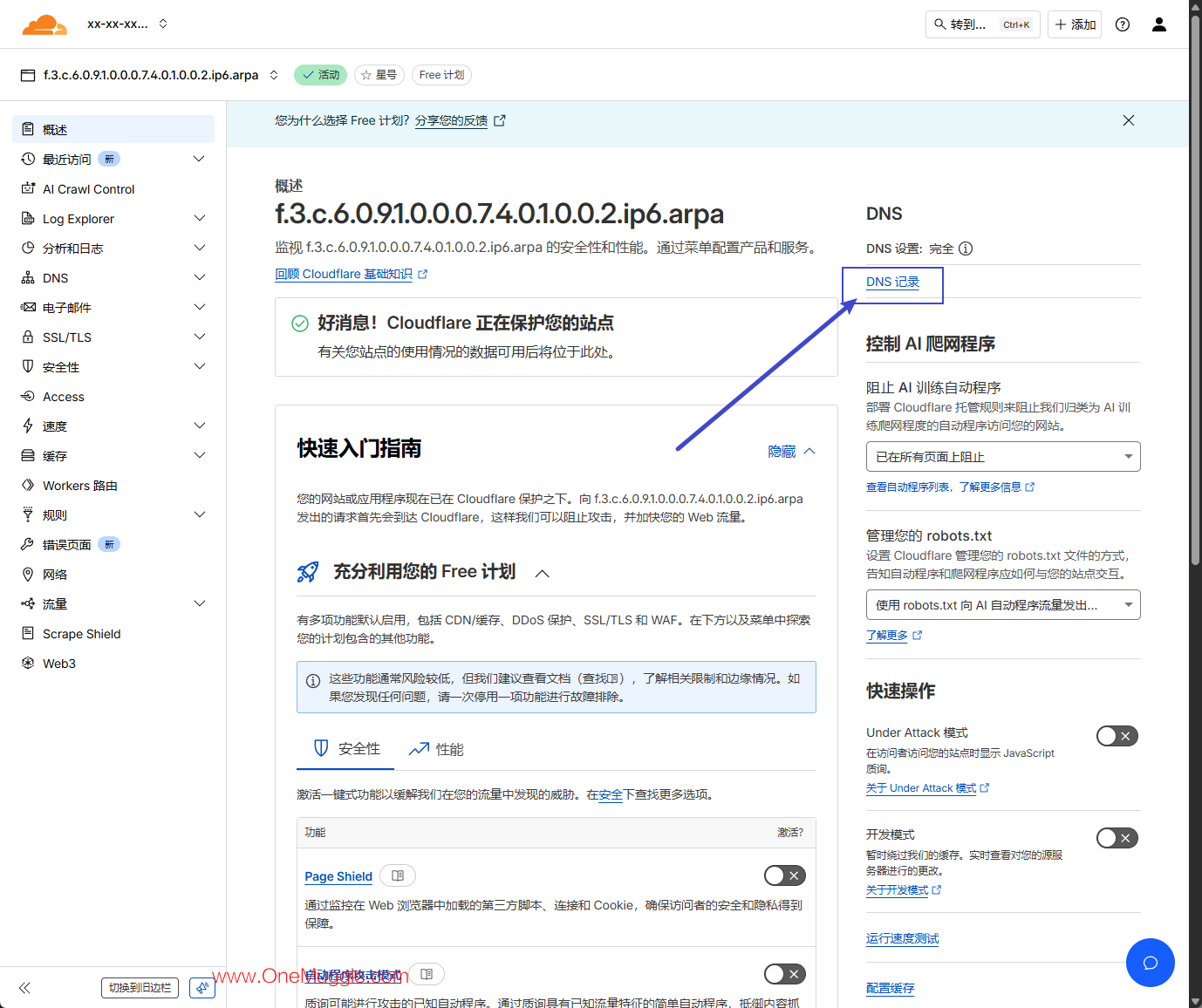The width and height of the screenshot is (1202, 1008).
Task: Open the DNS 记录 link
Action: (x=892, y=283)
